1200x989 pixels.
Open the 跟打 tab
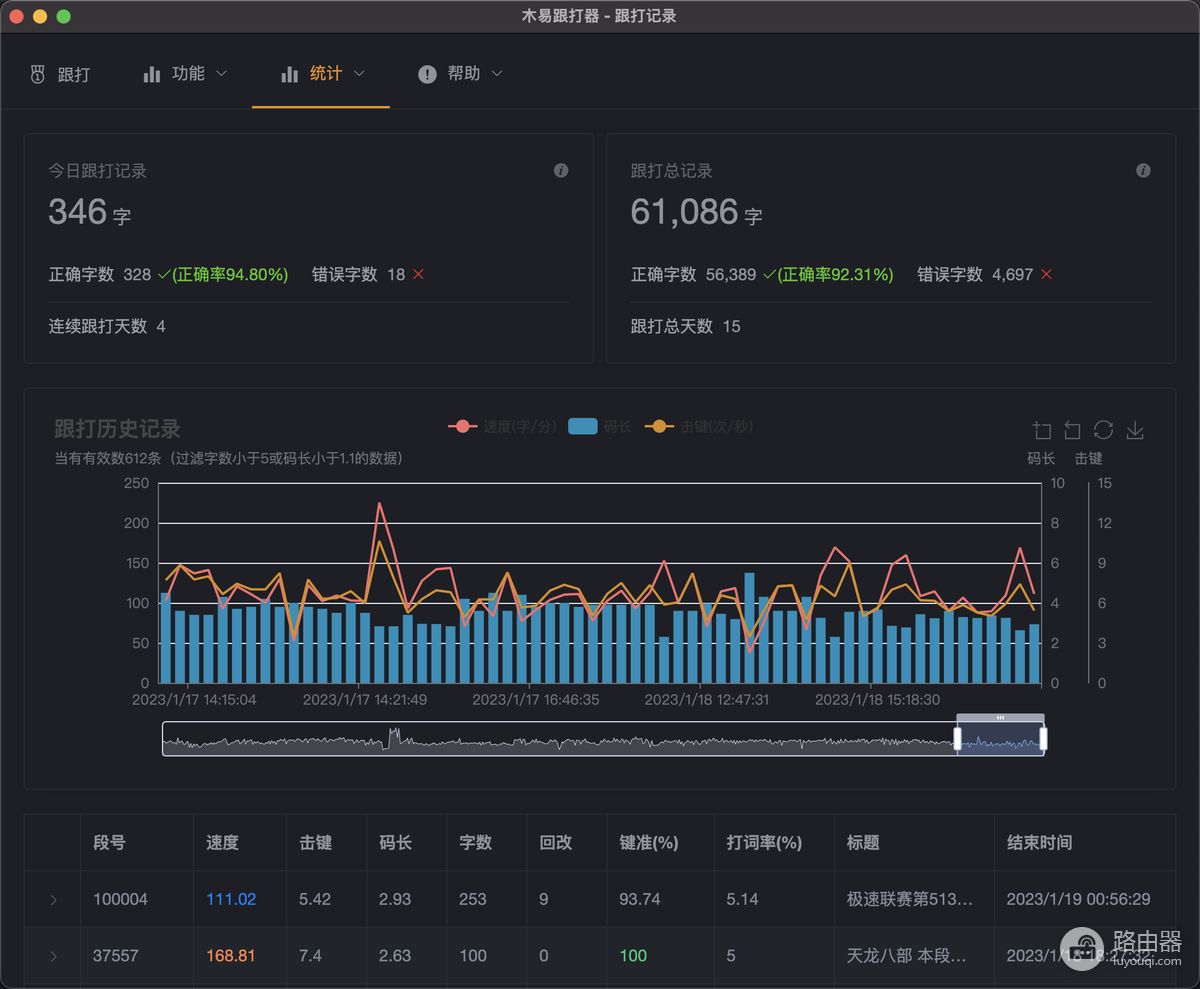(x=60, y=75)
